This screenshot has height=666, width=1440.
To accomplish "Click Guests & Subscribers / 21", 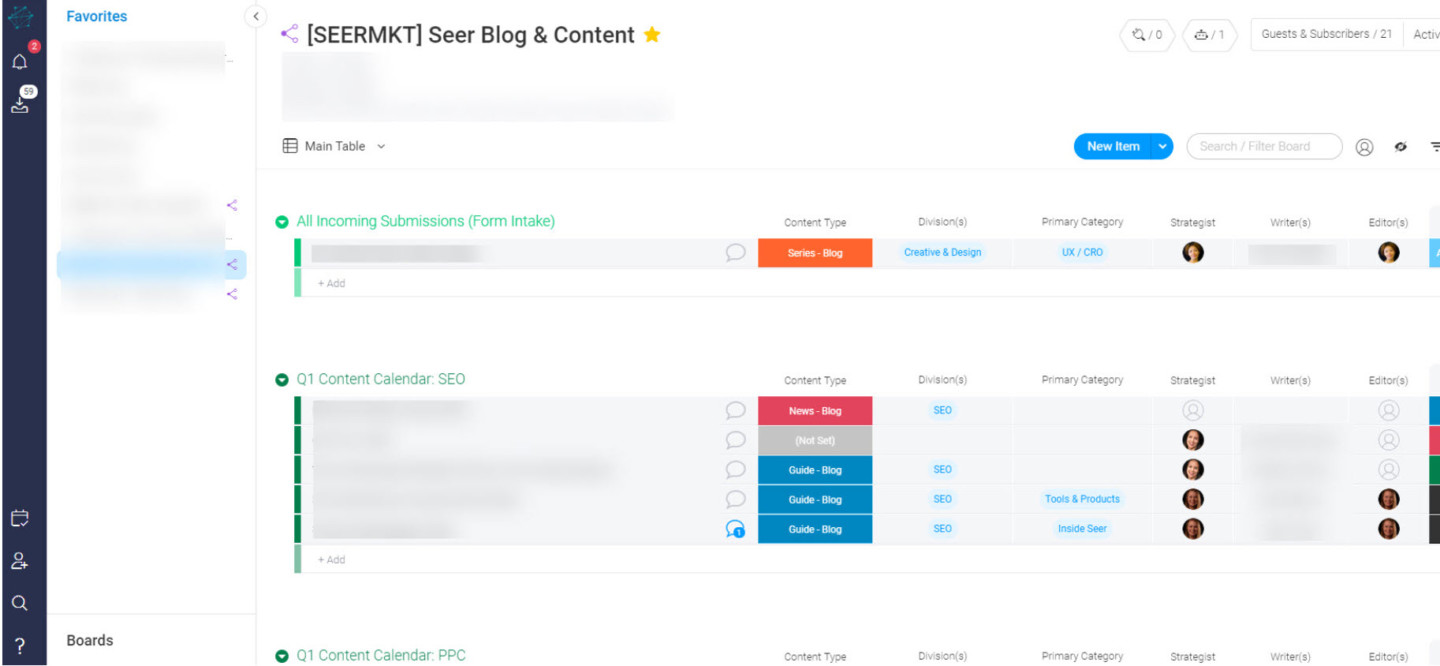I will 1326,34.
